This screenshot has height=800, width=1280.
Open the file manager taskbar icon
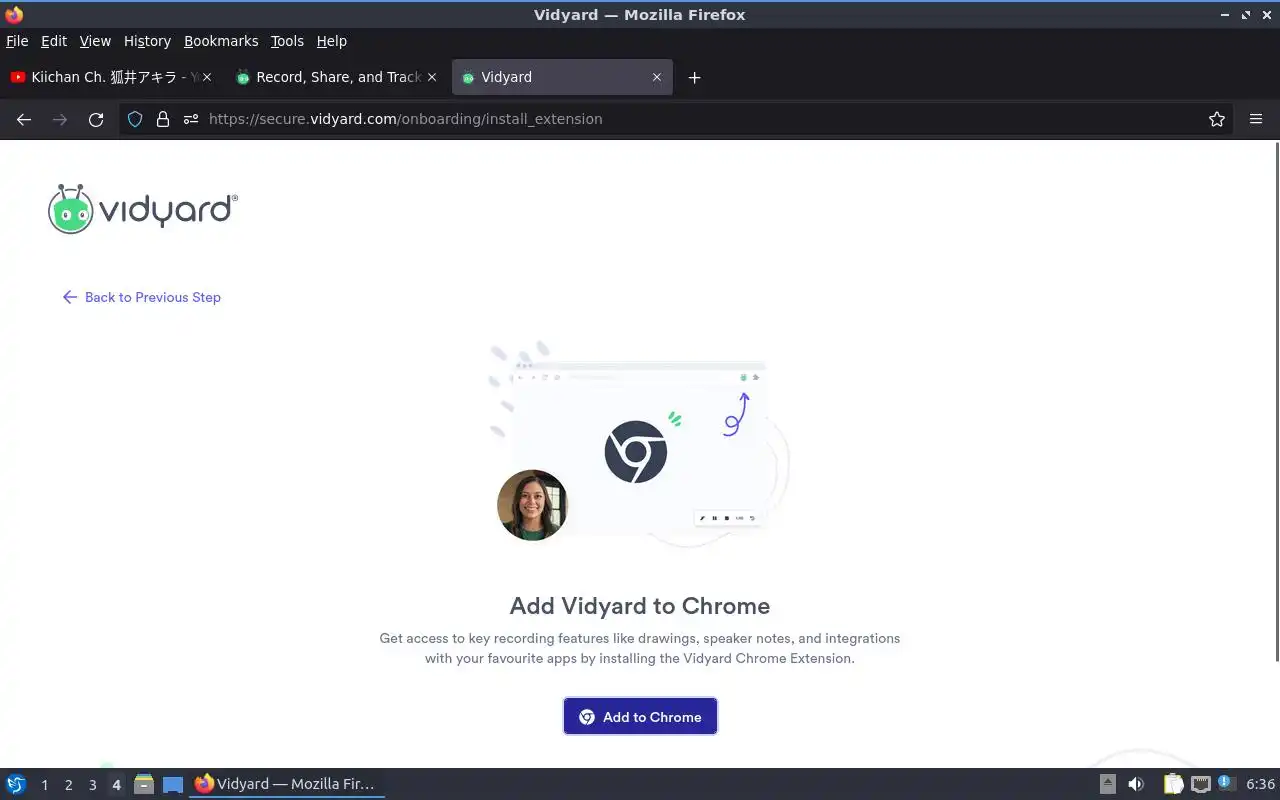click(x=143, y=784)
